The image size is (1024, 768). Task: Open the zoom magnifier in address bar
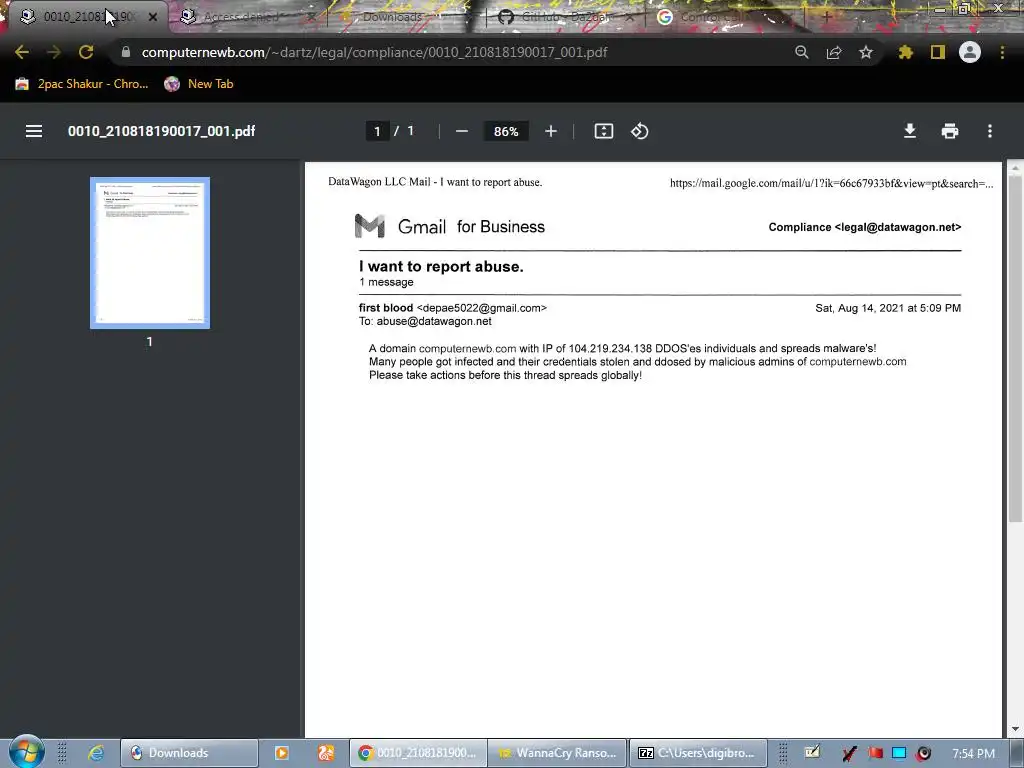tap(802, 52)
